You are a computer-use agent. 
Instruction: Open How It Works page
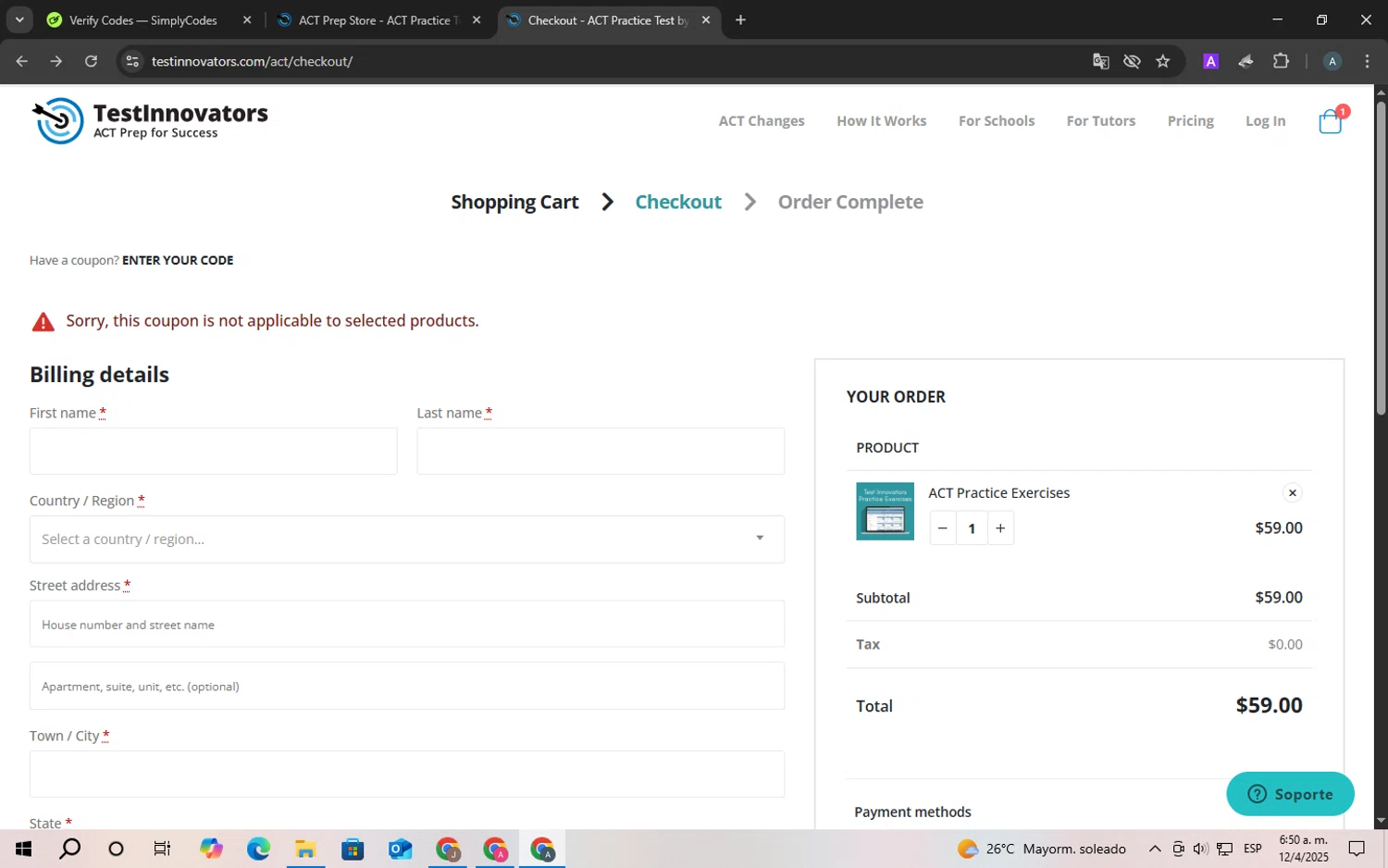point(881,121)
